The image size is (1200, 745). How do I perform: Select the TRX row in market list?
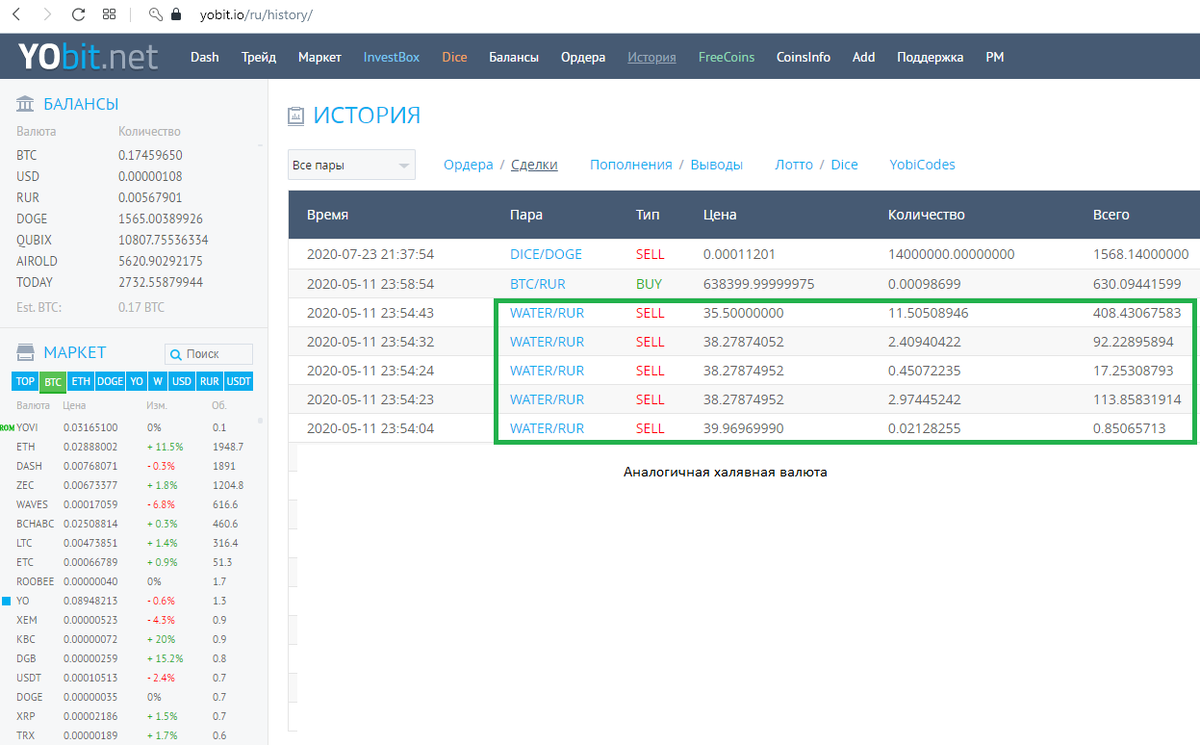[x=134, y=736]
